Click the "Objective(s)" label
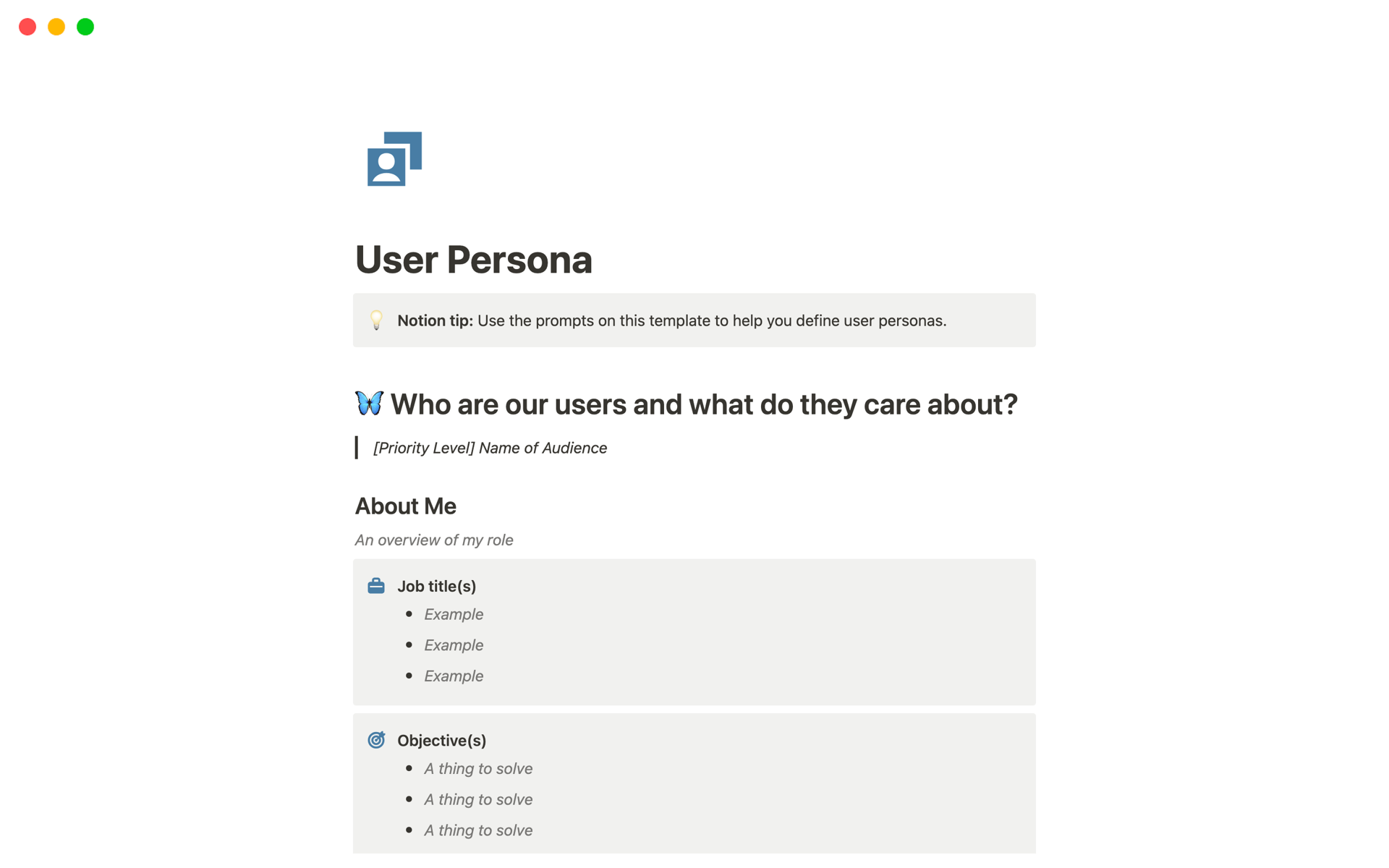Screen dimensions: 1389x868 (441, 741)
